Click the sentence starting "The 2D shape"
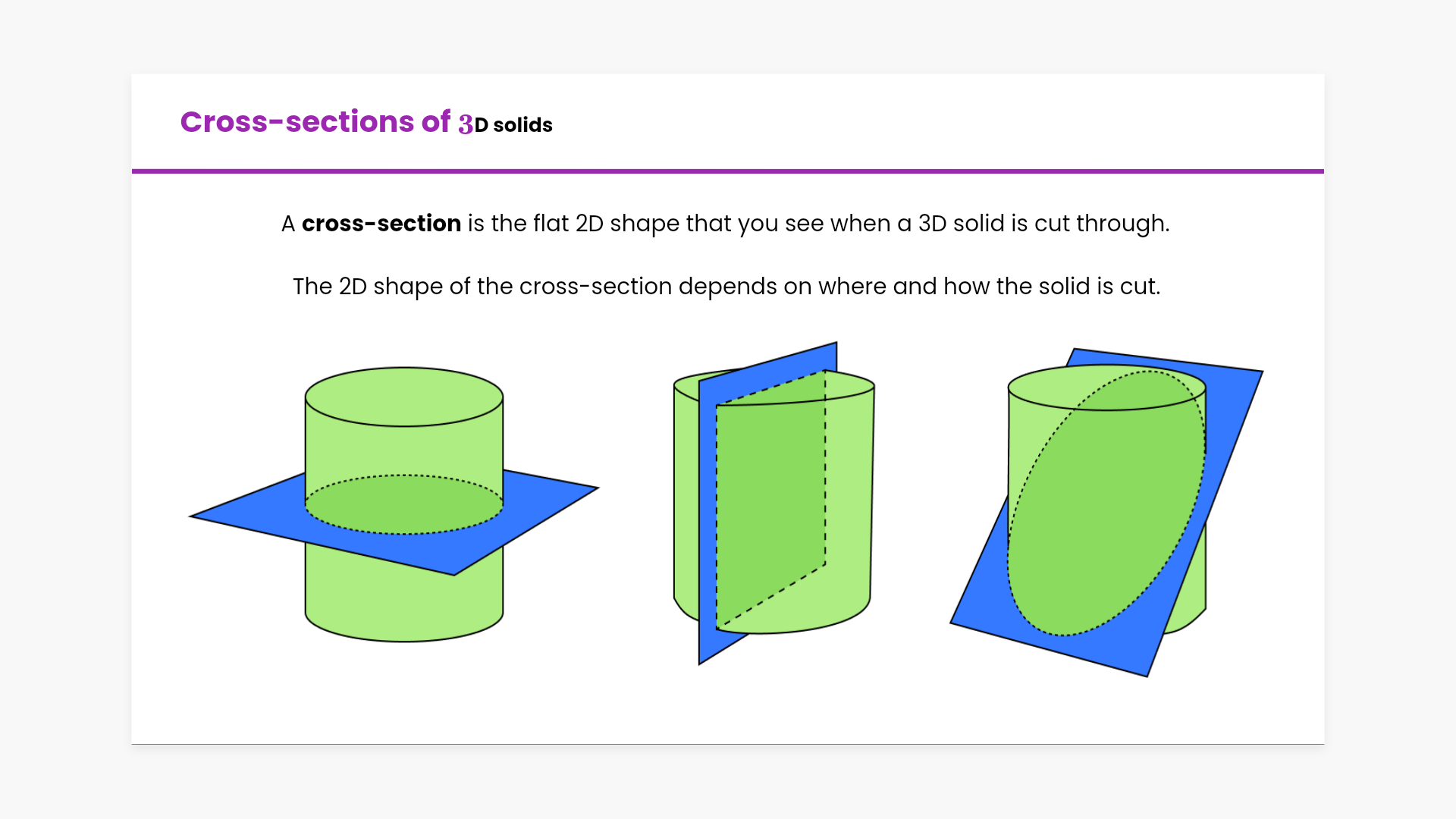1456x819 pixels. (726, 287)
